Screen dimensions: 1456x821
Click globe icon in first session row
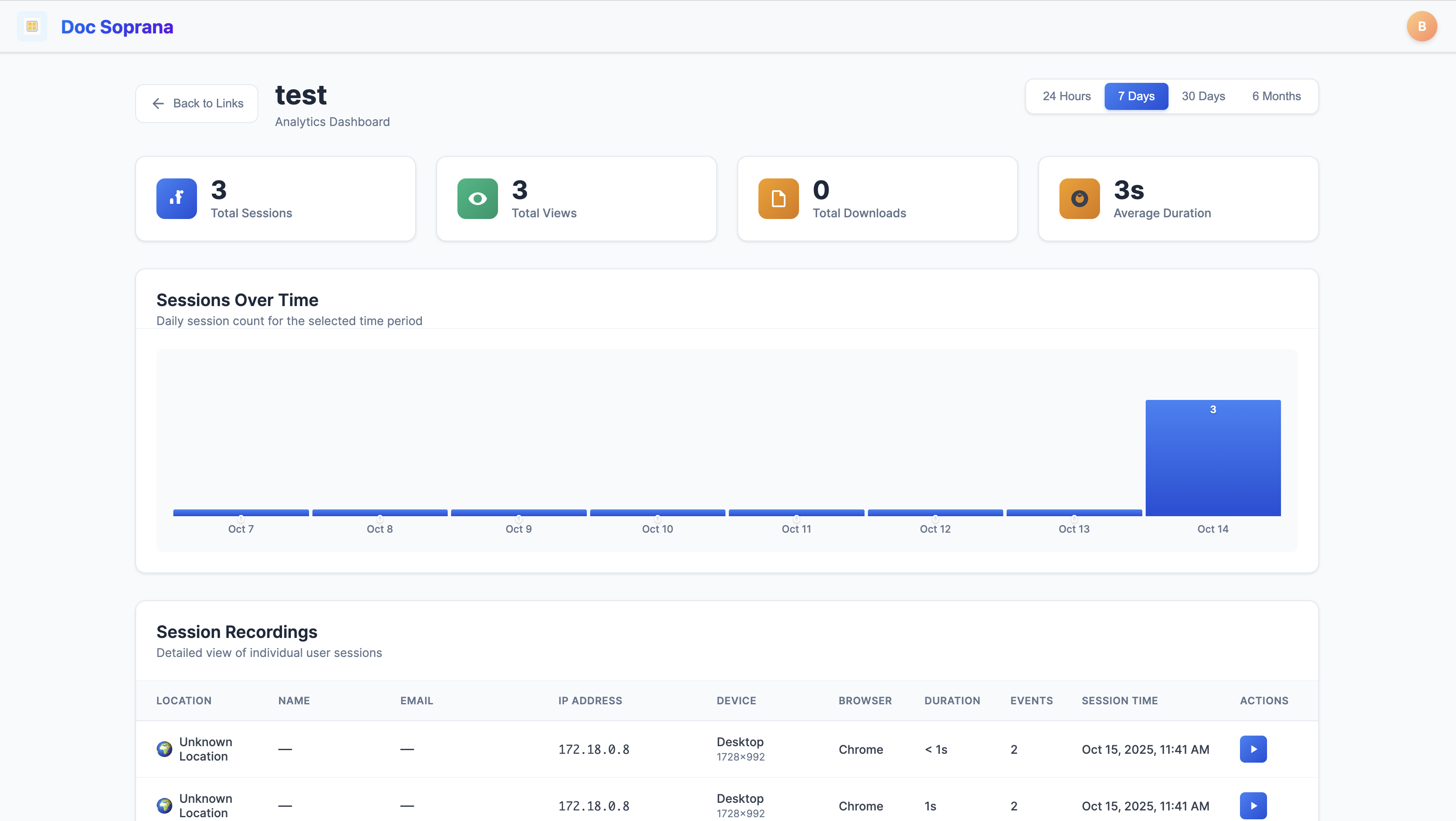(x=164, y=749)
